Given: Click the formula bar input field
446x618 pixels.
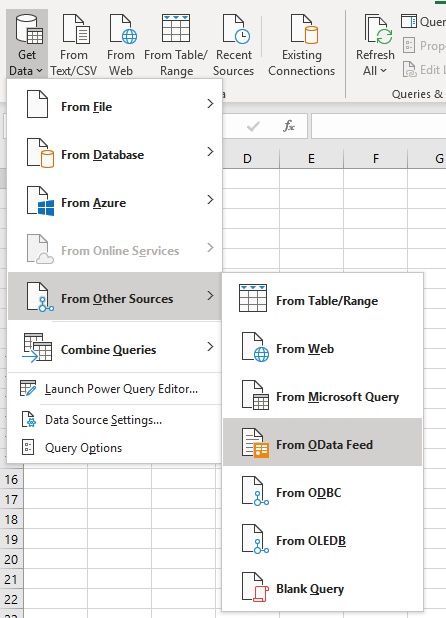Looking at the screenshot, I should click(x=379, y=126).
